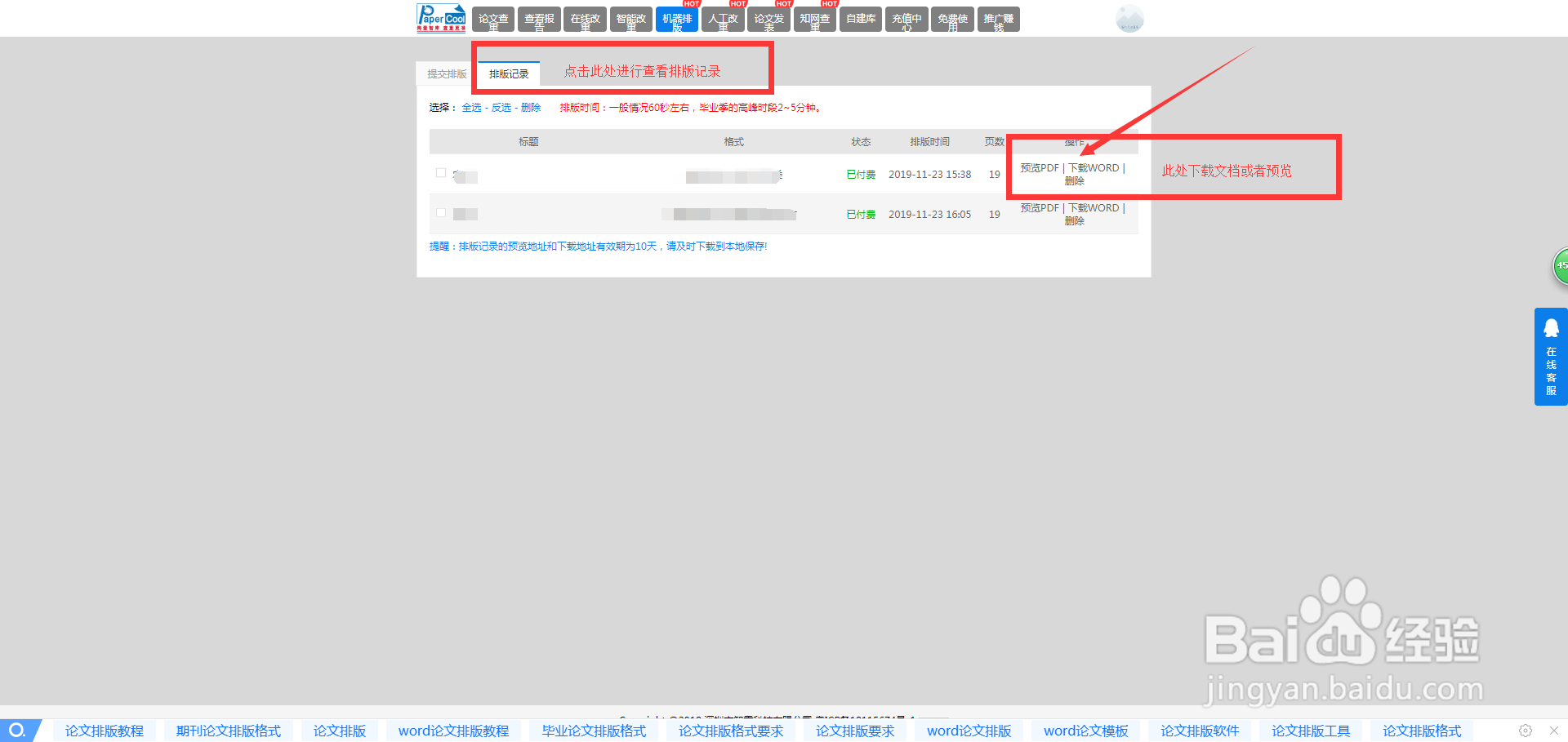Click 预览PDF for the 16:05 record

point(1040,208)
